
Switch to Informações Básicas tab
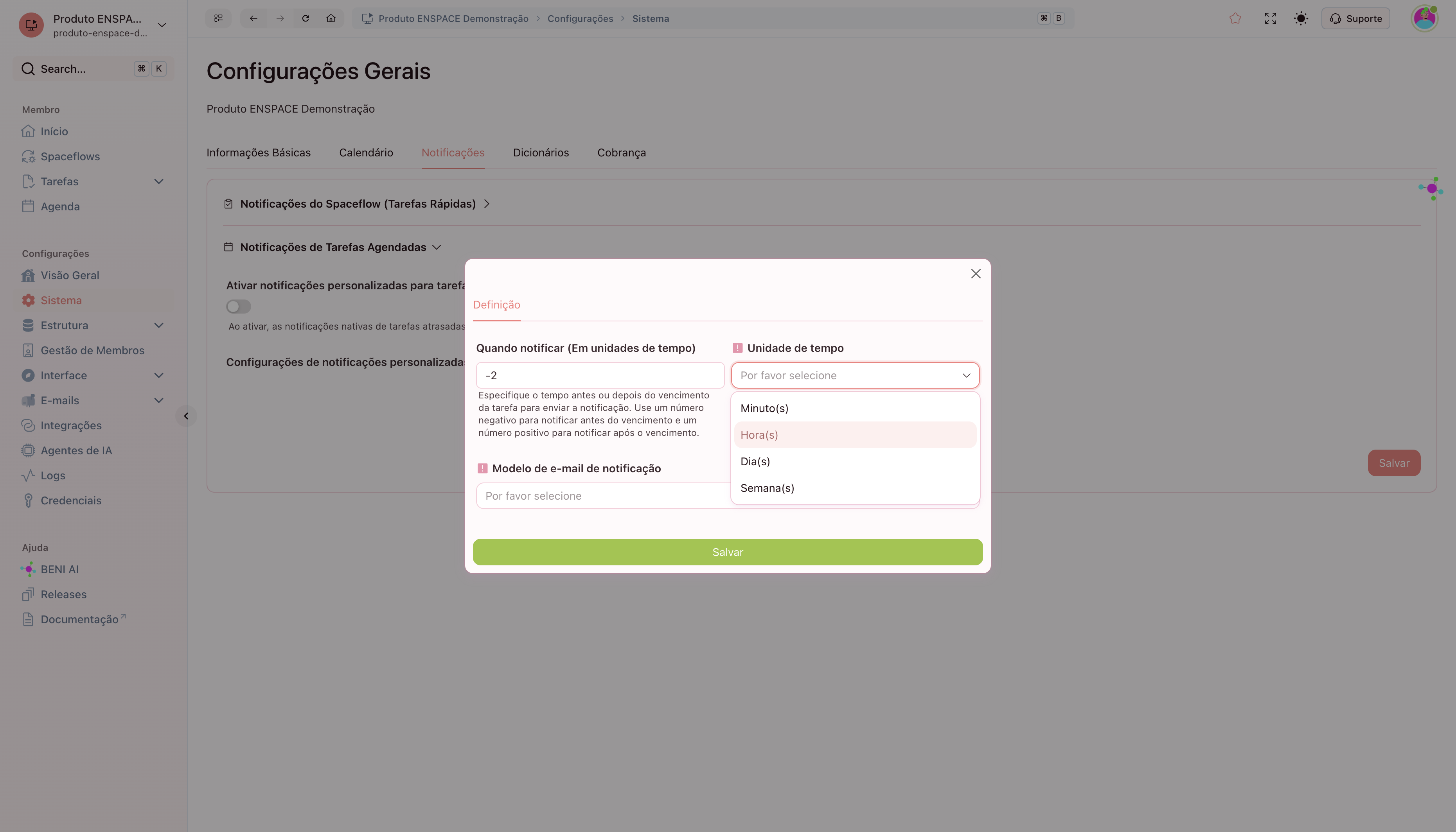pos(259,152)
